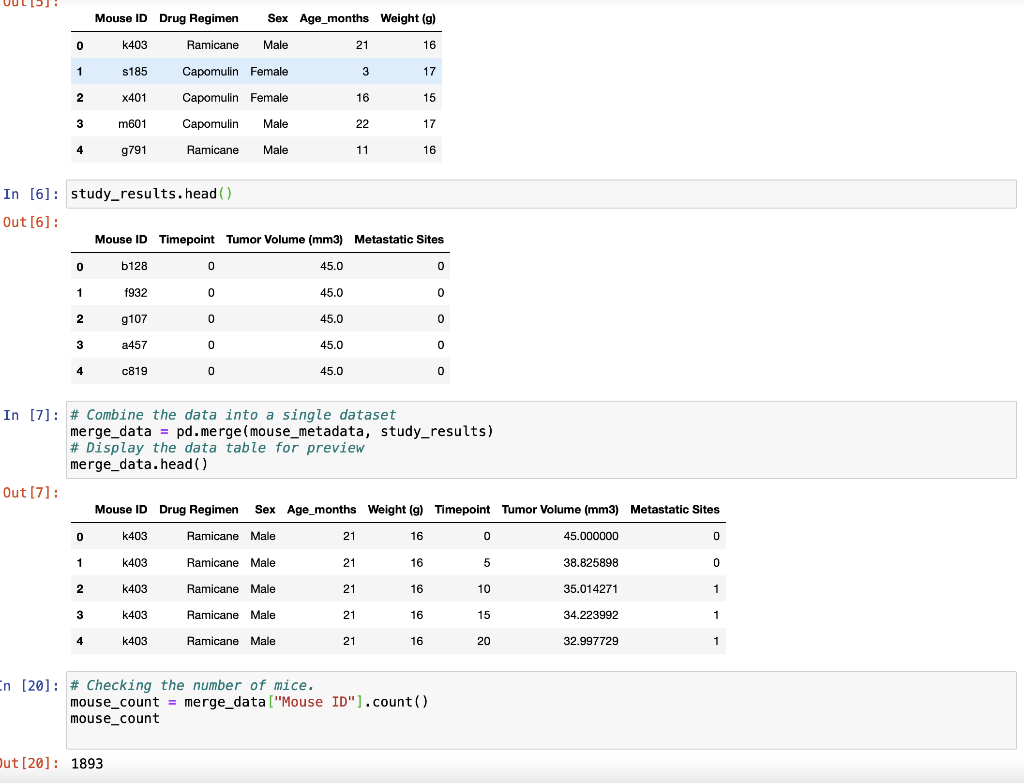Click the g791 Mouse ID cell
The height and width of the screenshot is (783, 1024).
134,150
